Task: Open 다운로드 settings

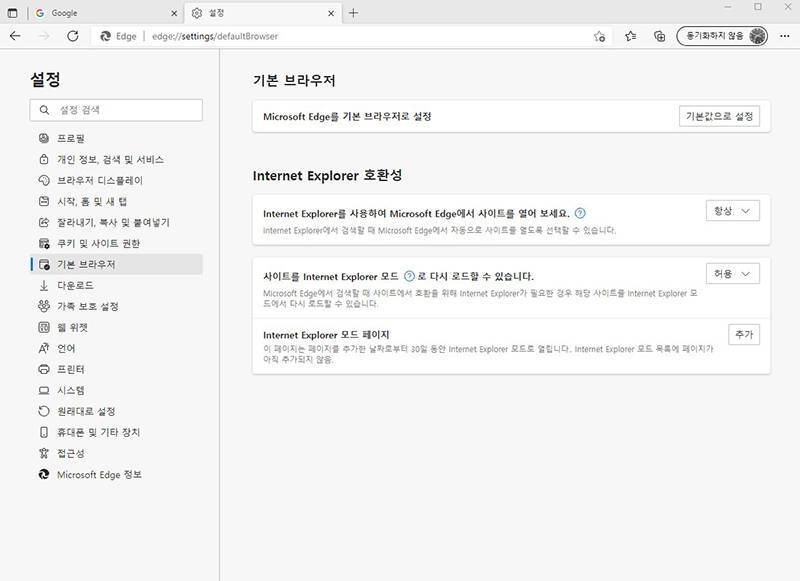Action: coord(116,285)
